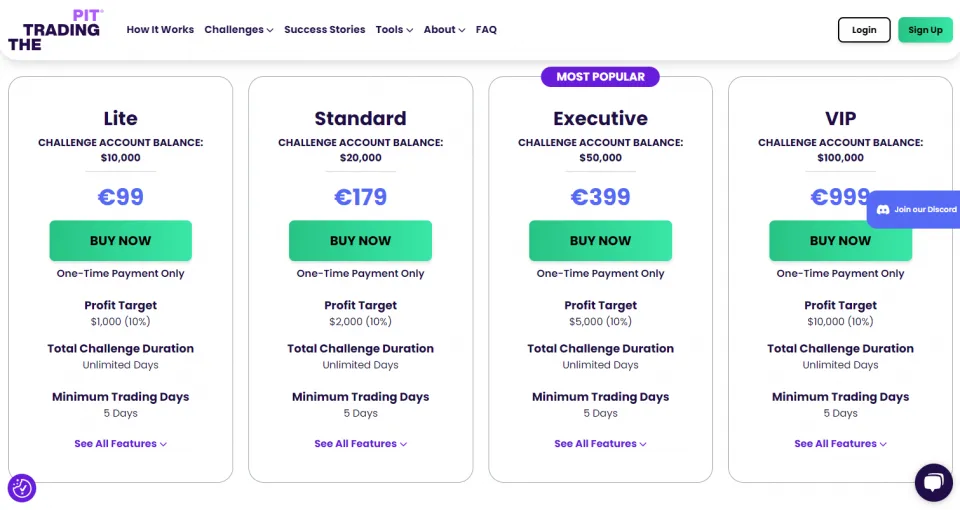Open the Tools dropdown menu
The image size is (960, 510).
tap(394, 30)
